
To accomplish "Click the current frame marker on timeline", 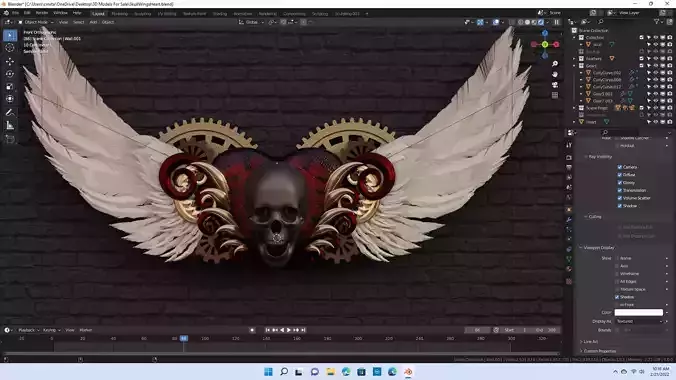I will point(184,339).
